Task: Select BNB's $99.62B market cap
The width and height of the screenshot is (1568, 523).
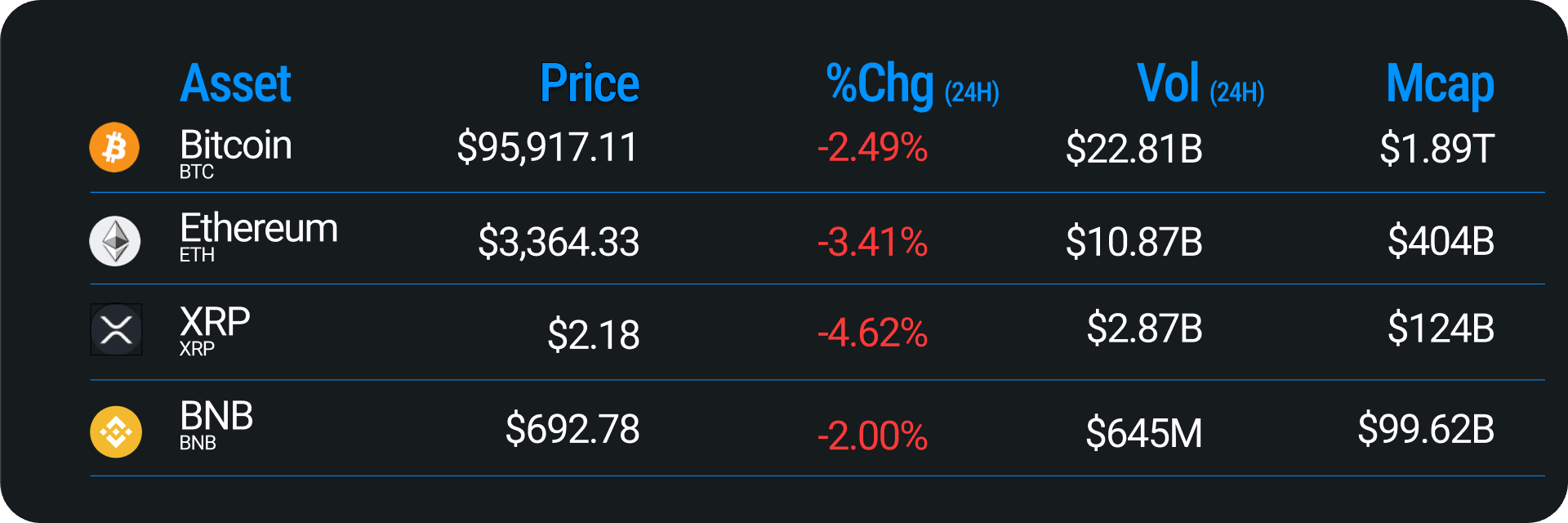Action: click(1426, 430)
